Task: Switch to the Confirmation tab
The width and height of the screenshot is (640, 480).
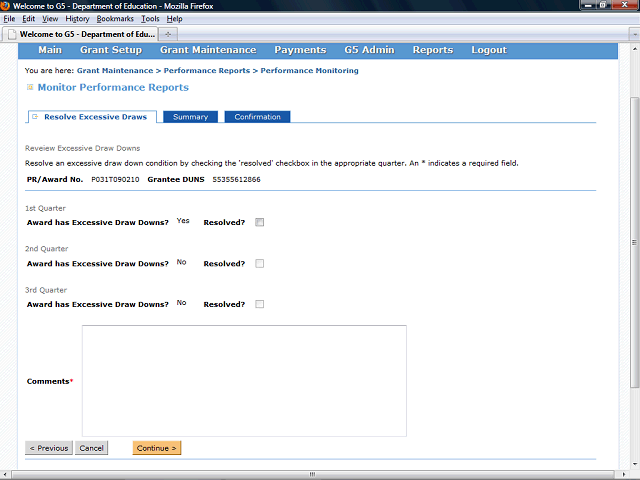Action: (x=258, y=117)
